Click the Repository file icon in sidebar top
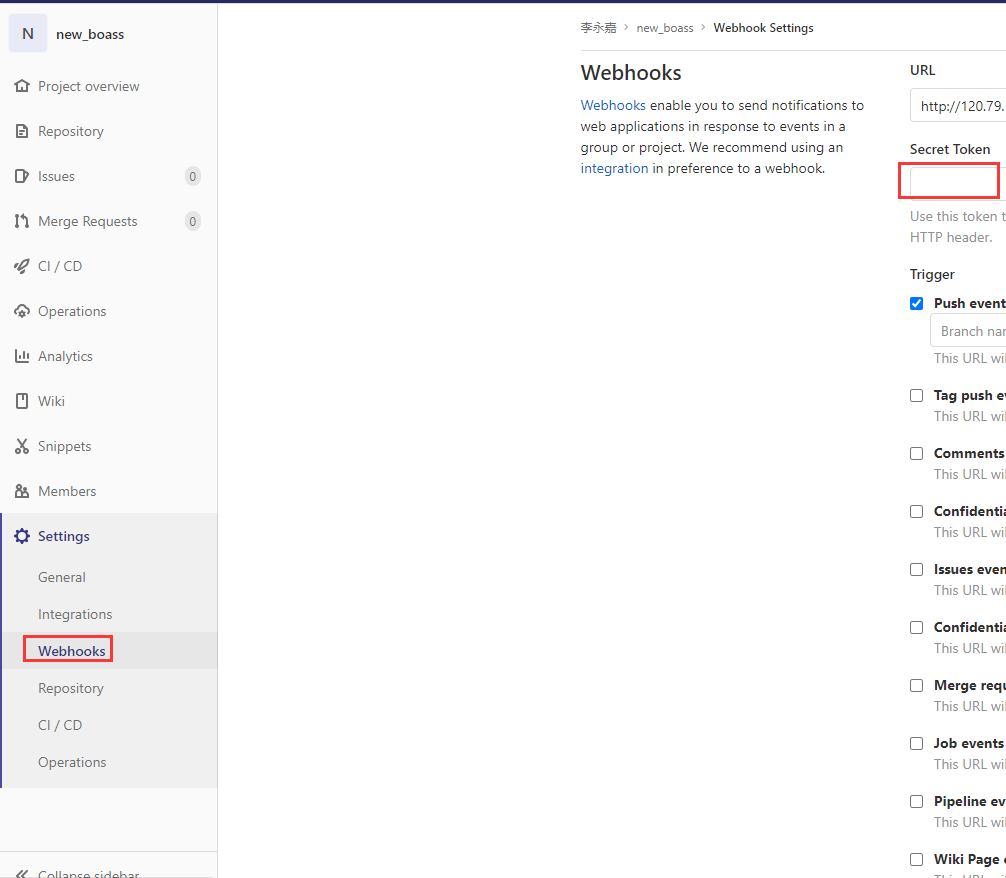The height and width of the screenshot is (878, 1006). pyautogui.click(x=22, y=131)
